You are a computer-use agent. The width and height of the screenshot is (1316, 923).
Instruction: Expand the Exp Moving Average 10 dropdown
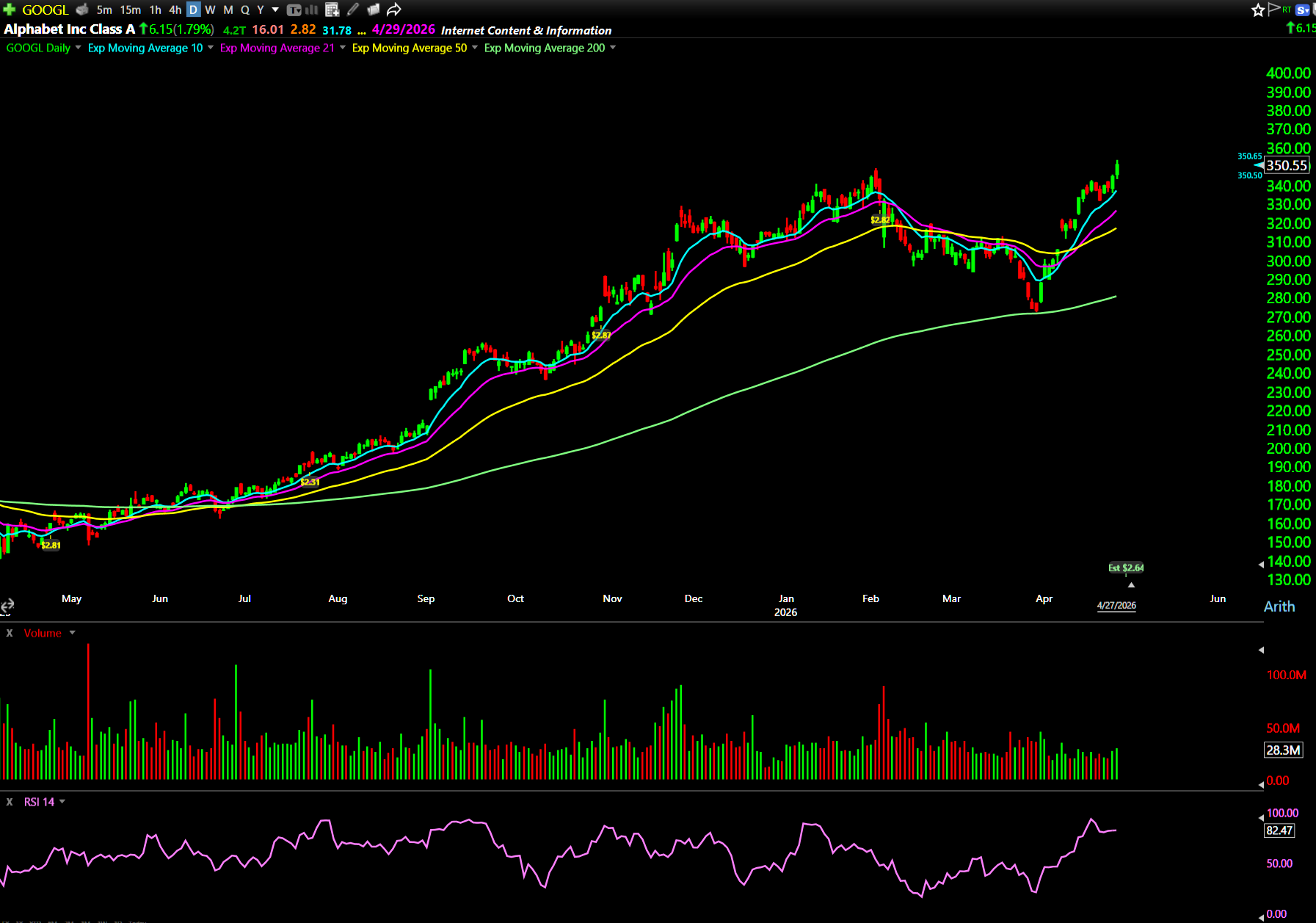click(211, 48)
